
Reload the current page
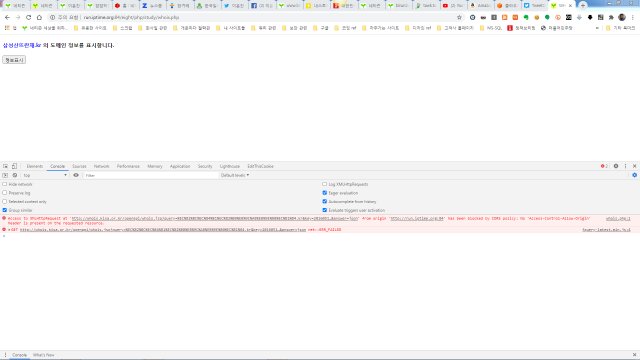[29, 18]
